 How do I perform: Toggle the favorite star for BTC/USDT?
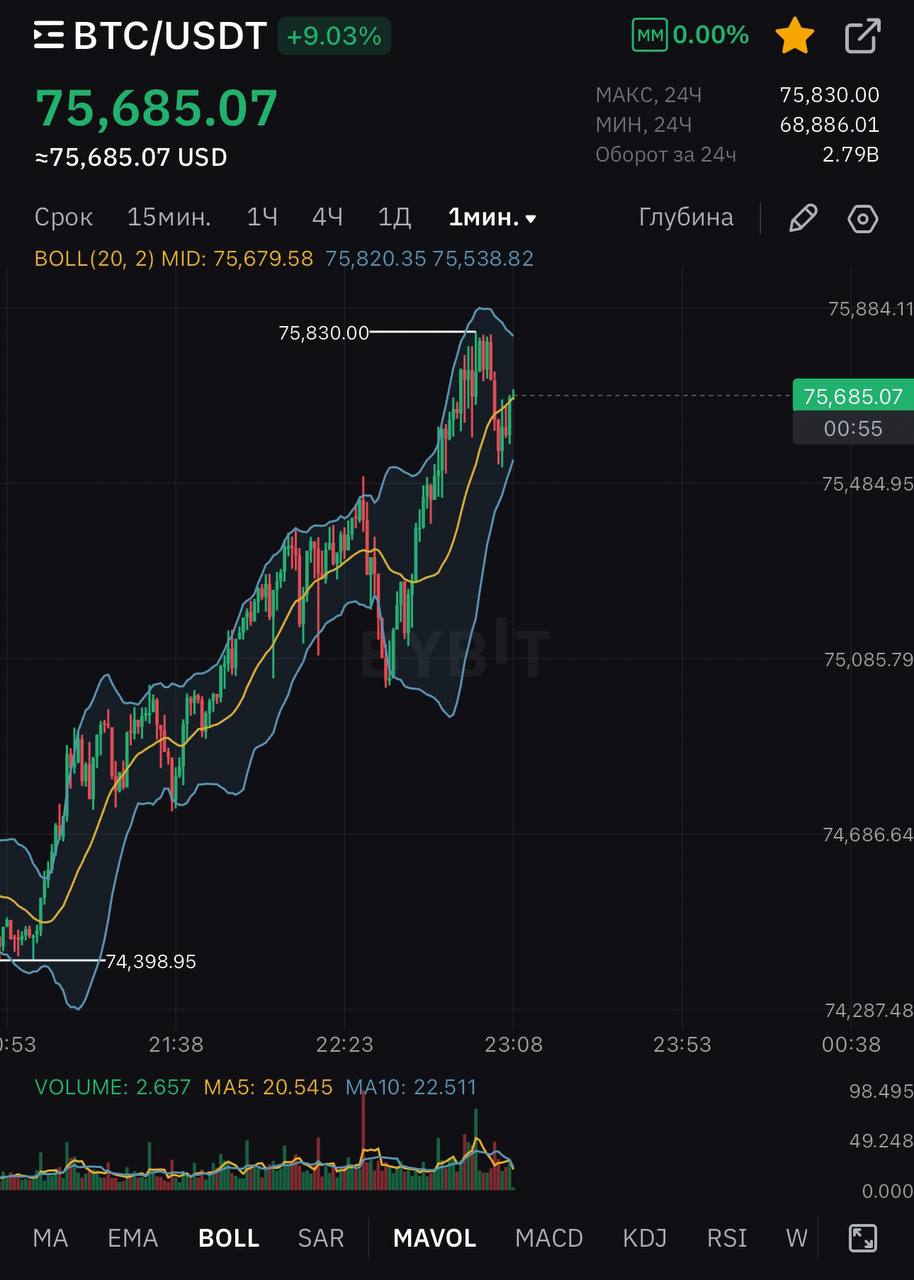(795, 36)
